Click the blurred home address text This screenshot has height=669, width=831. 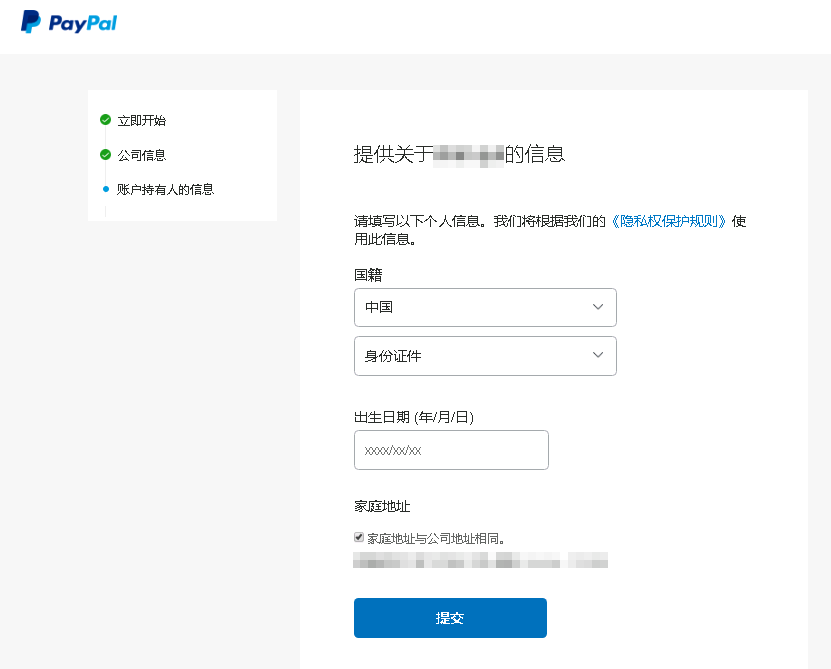480,561
